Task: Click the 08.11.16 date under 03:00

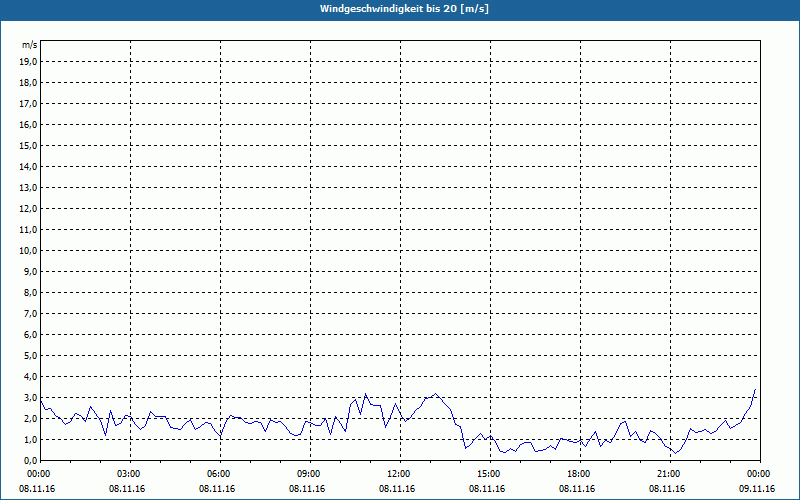Action: click(127, 489)
